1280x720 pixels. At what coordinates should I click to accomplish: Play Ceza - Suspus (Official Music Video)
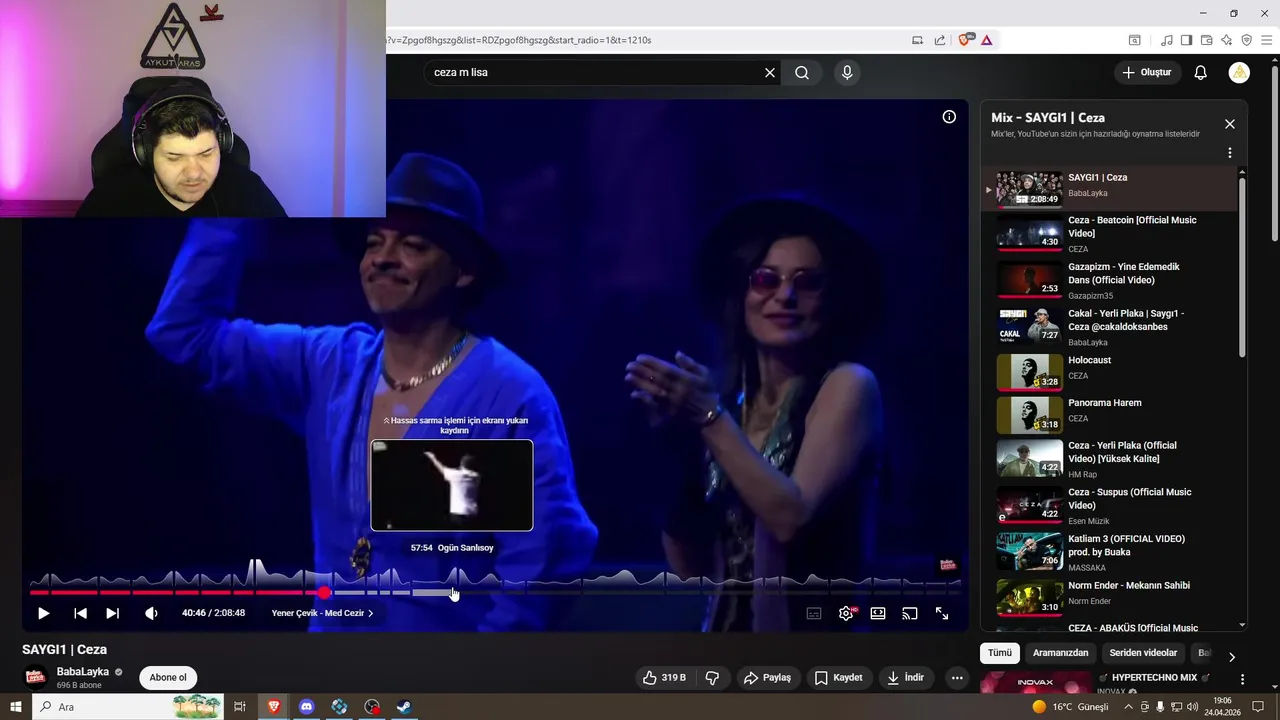pos(1109,506)
